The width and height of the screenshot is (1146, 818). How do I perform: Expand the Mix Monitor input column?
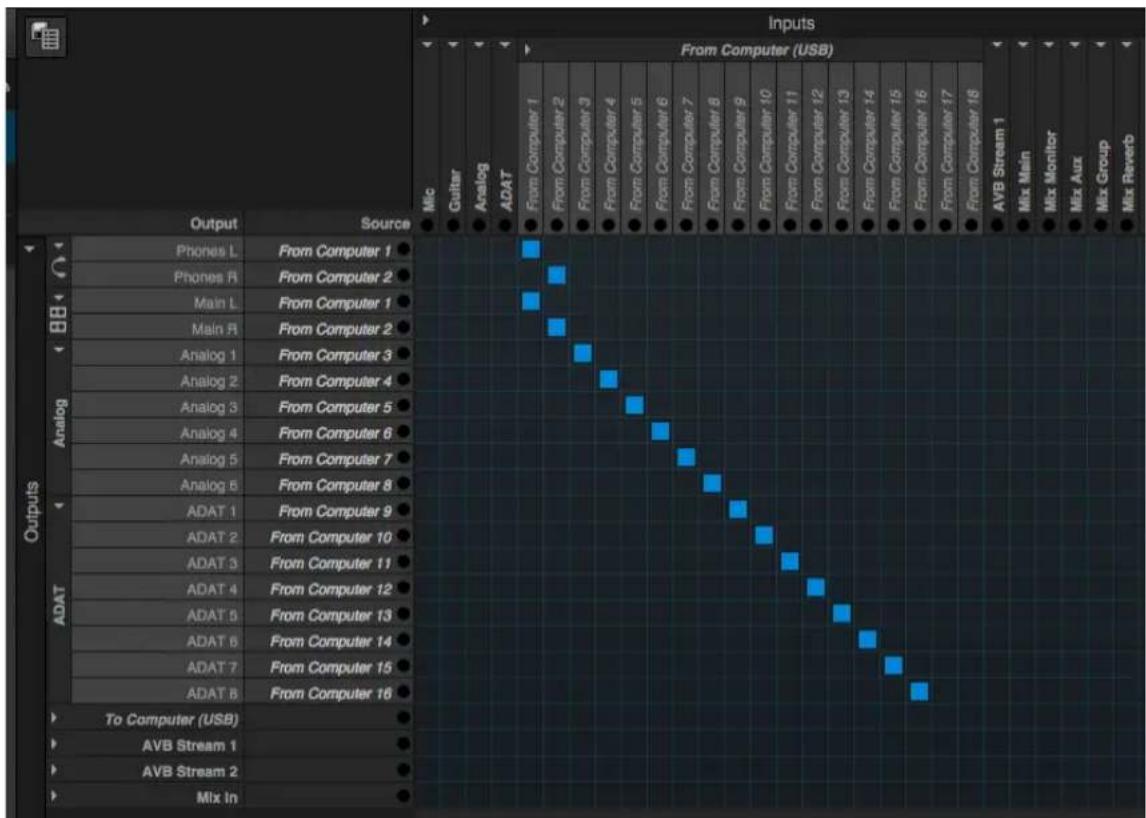(x=1050, y=45)
